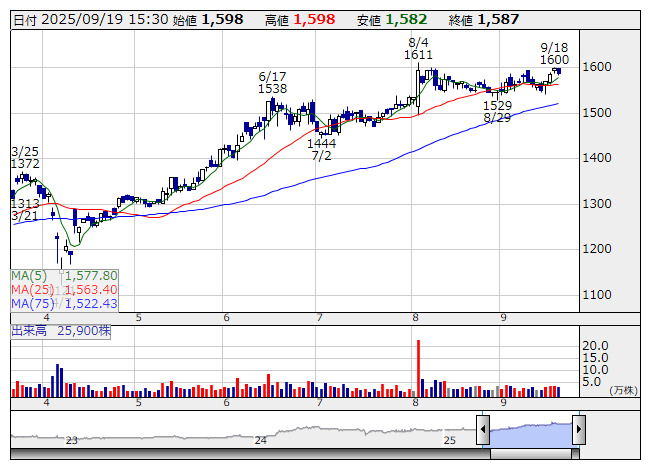653x470 pixels.
Task: Click the 3/25 1372 peak annotation
Action: [25, 157]
